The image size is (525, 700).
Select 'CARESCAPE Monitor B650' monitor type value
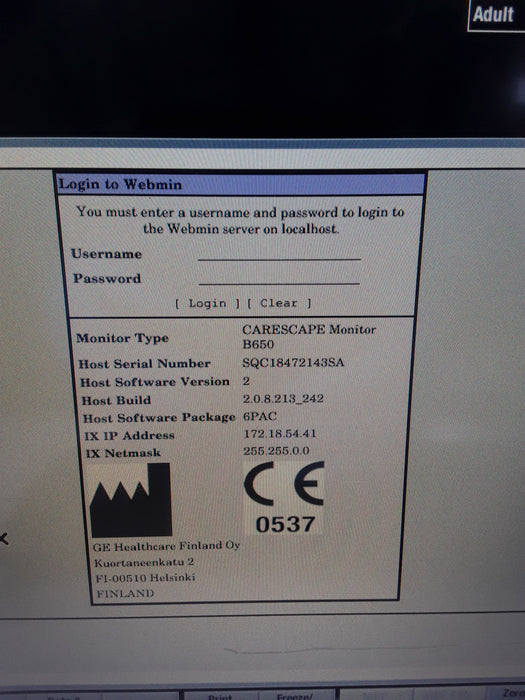point(309,337)
